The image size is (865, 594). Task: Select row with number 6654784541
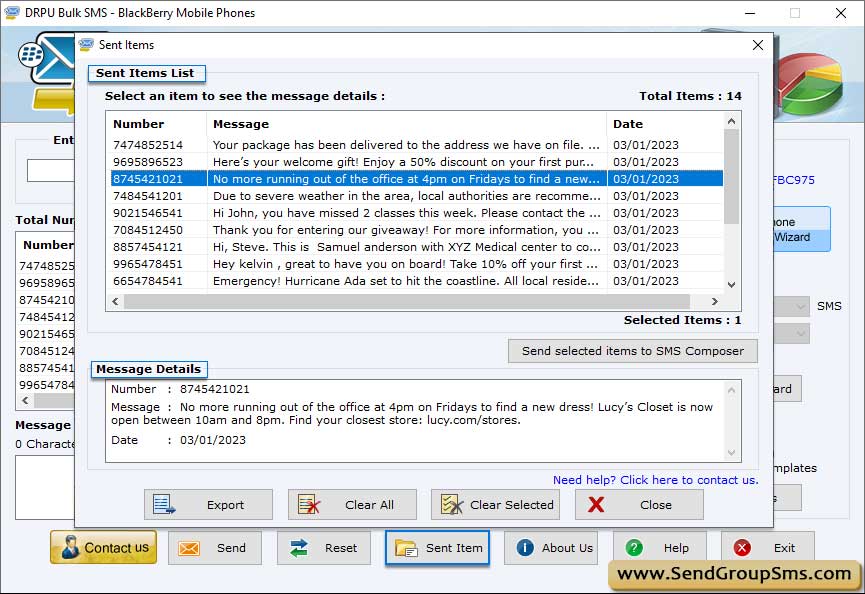415,281
